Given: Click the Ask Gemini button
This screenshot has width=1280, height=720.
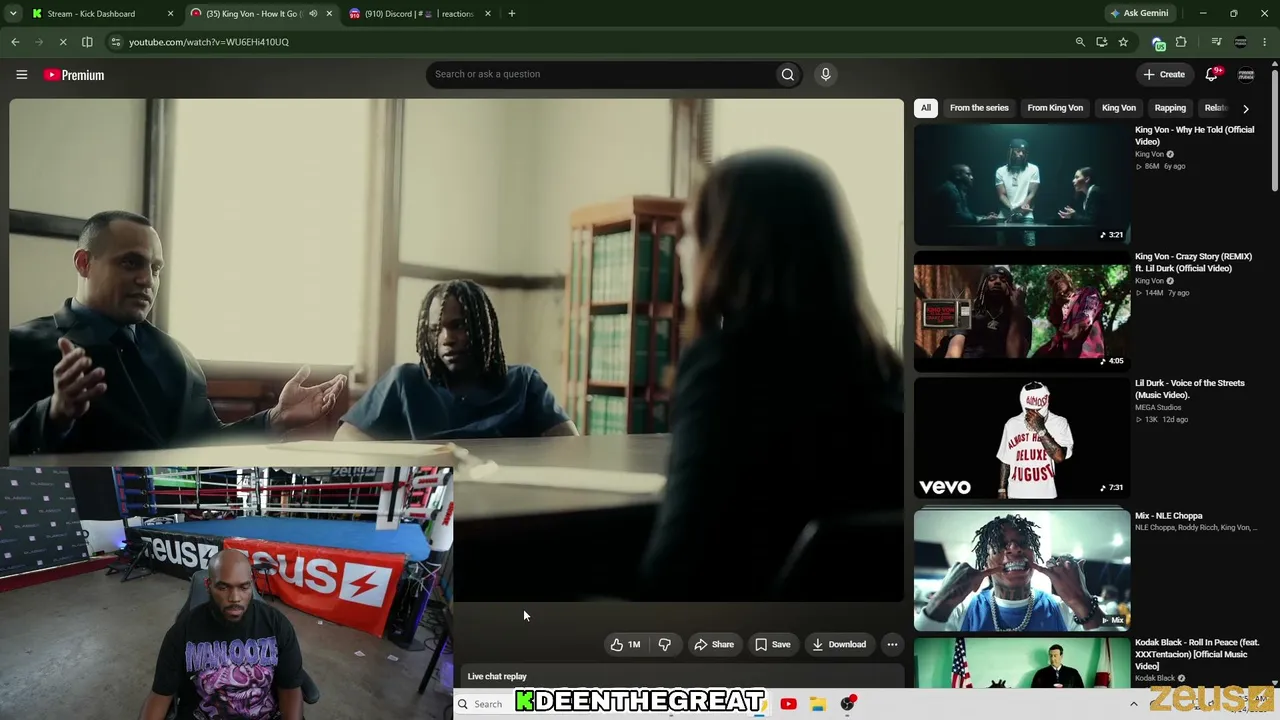Looking at the screenshot, I should (1139, 14).
